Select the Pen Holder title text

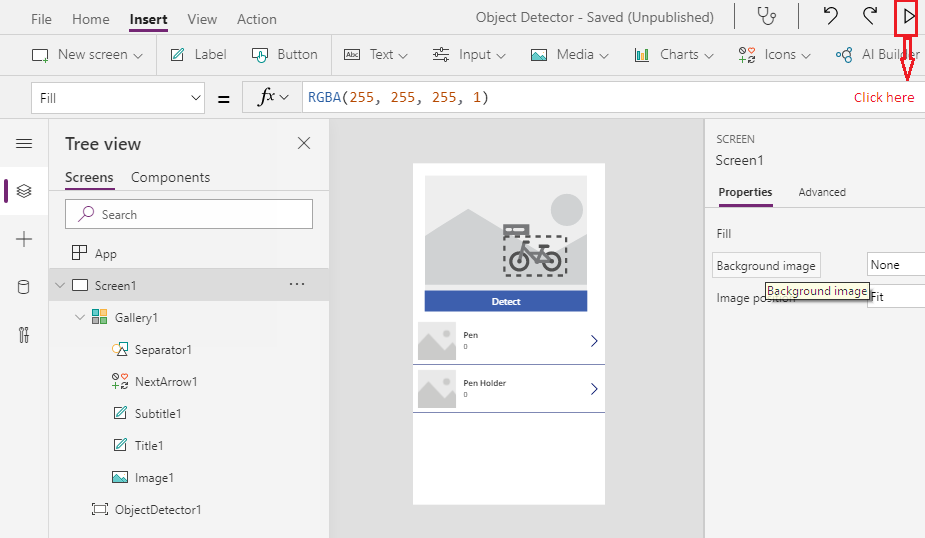(484, 383)
